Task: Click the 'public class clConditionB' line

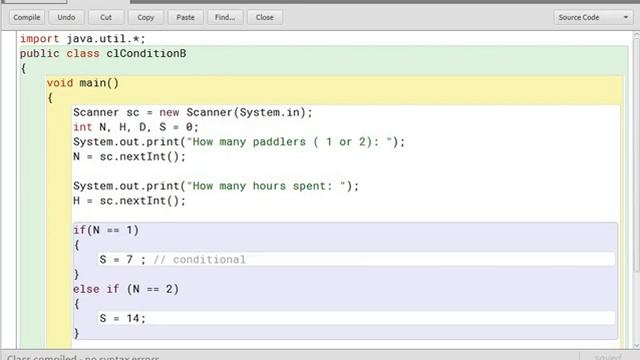Action: click(x=103, y=53)
